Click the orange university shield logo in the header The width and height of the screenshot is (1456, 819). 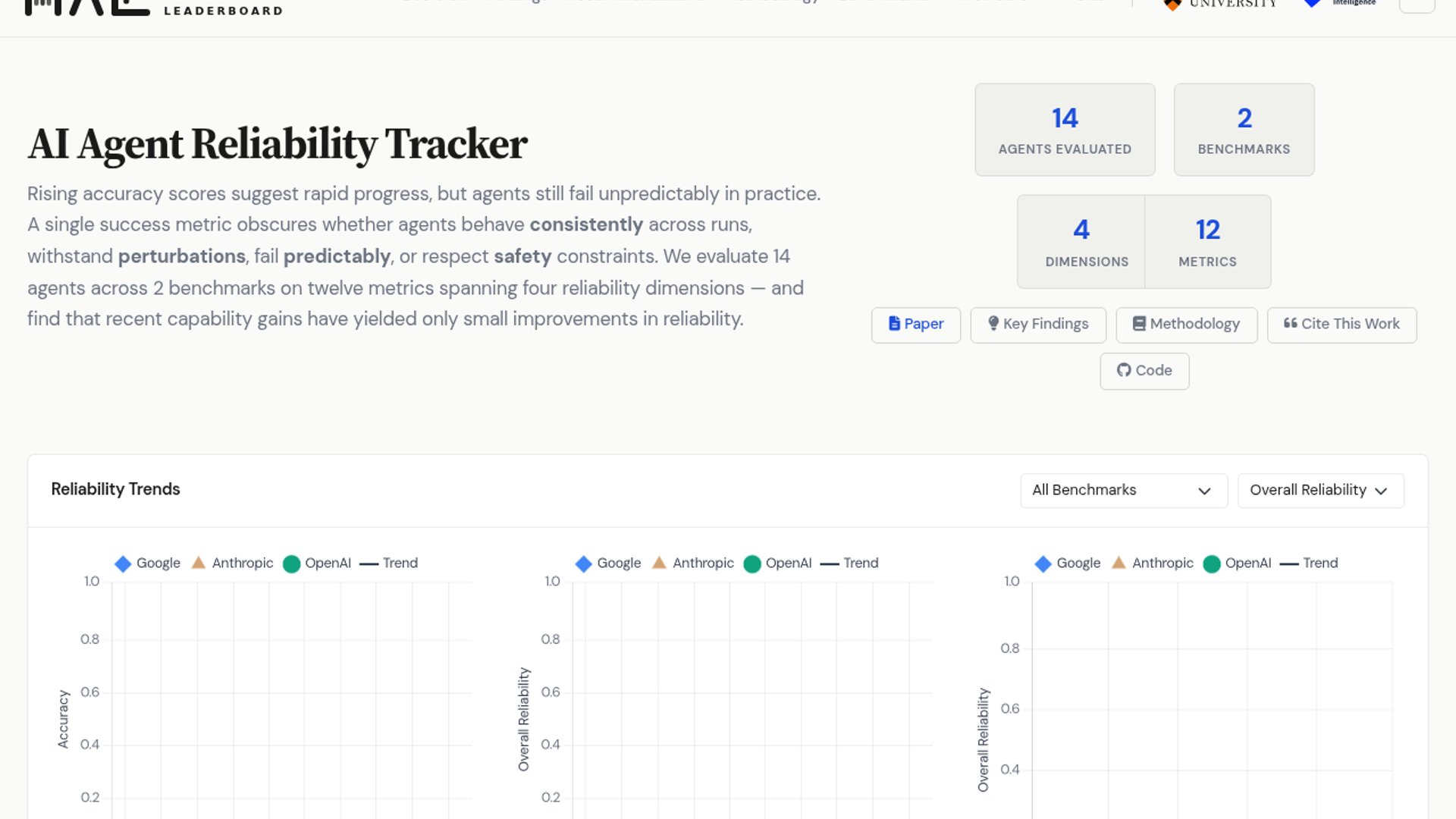(1172, 5)
